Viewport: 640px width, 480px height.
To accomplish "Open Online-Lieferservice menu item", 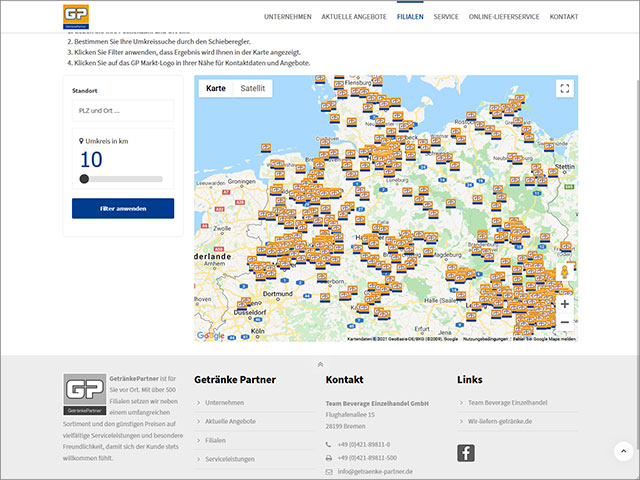I will pos(504,17).
